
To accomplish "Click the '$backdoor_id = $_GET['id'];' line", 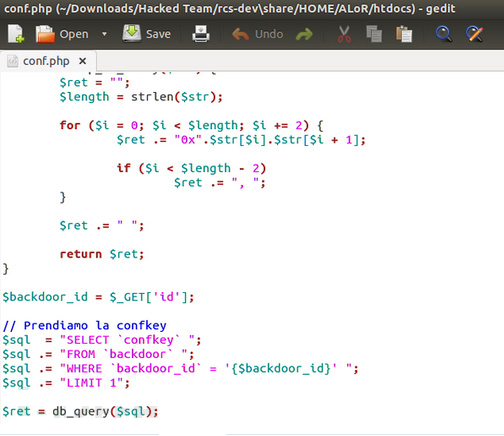I will tap(98, 297).
